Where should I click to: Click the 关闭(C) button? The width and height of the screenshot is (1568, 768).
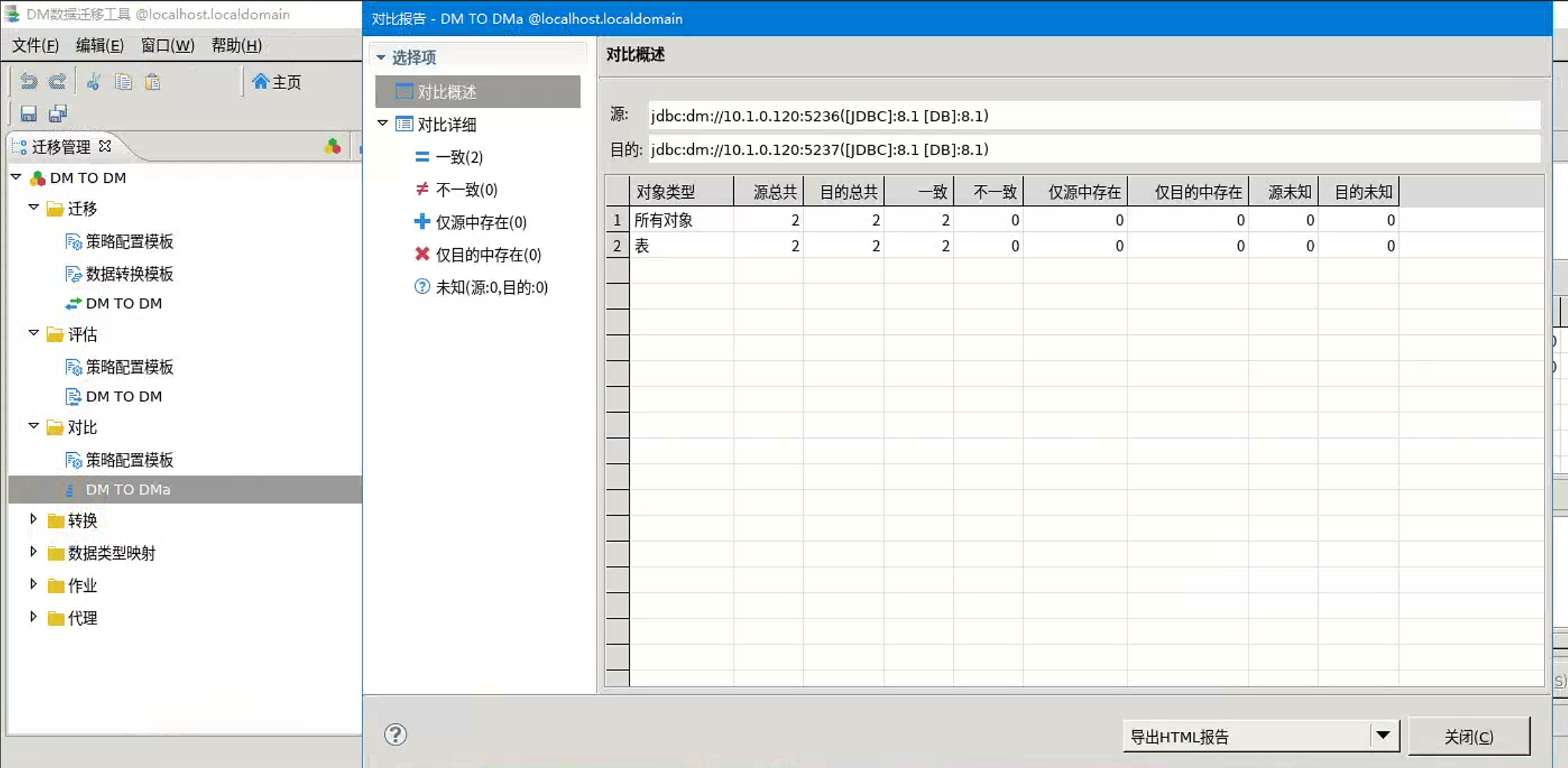pos(1468,736)
